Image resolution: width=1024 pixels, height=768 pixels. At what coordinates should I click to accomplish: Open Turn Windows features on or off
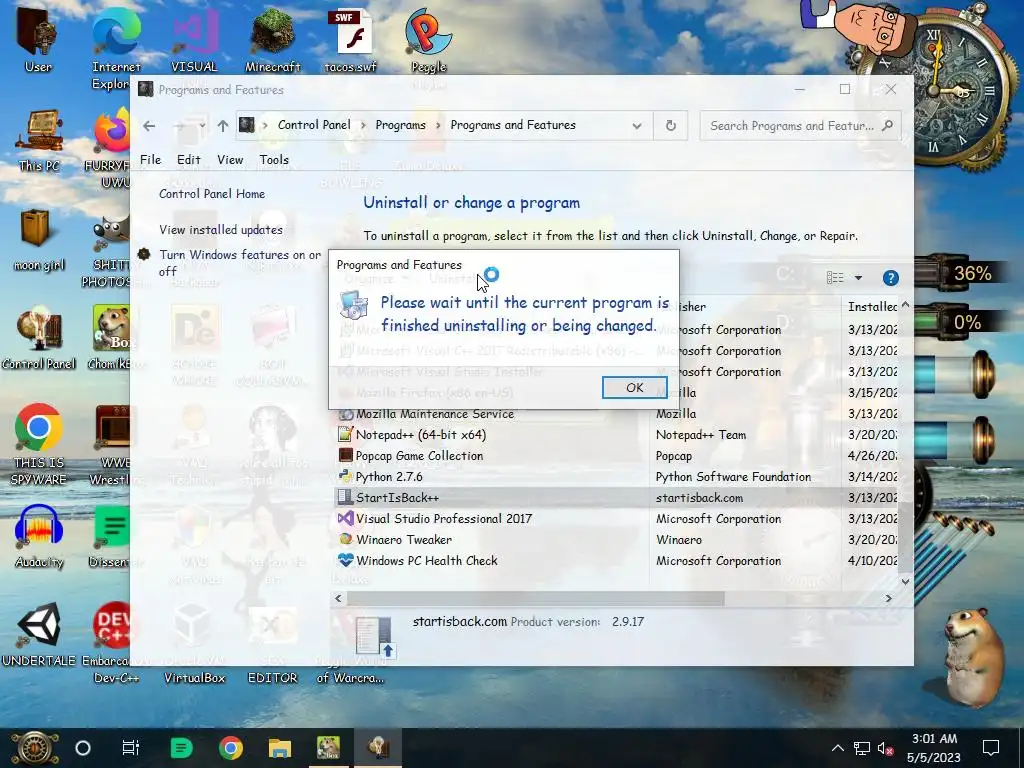tap(240, 263)
